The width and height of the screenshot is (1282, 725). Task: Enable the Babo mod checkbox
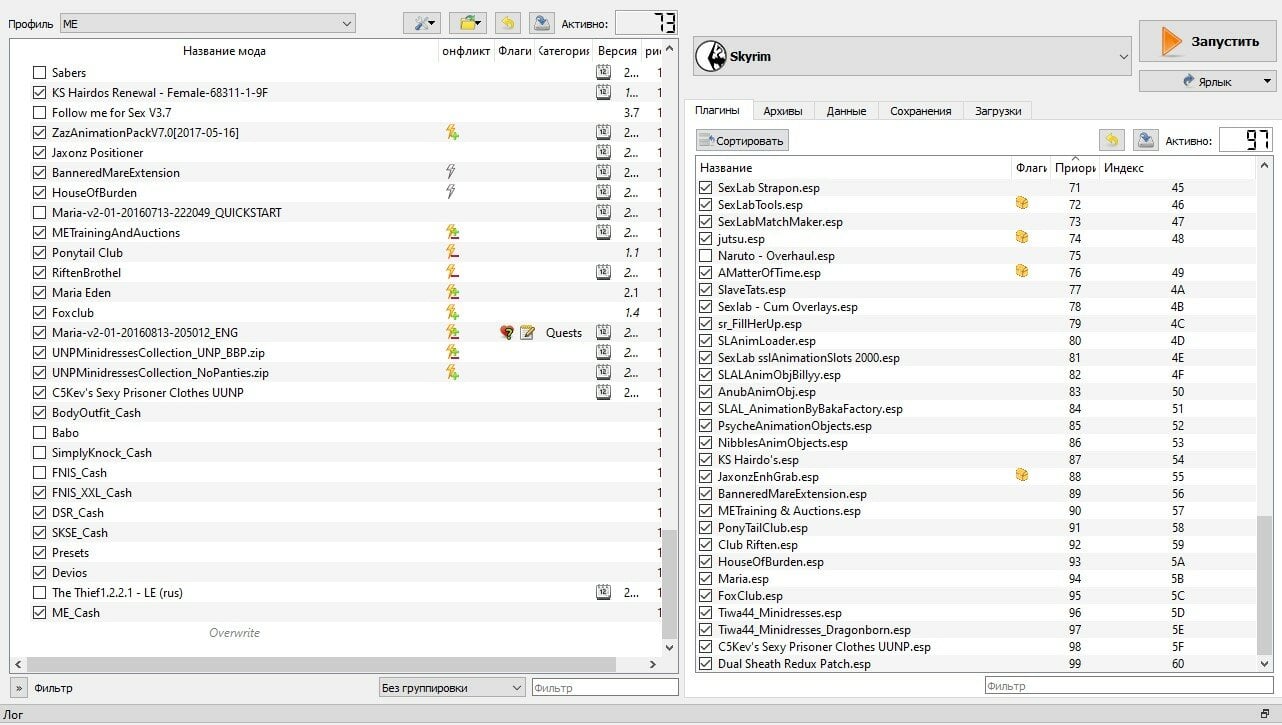coord(40,432)
